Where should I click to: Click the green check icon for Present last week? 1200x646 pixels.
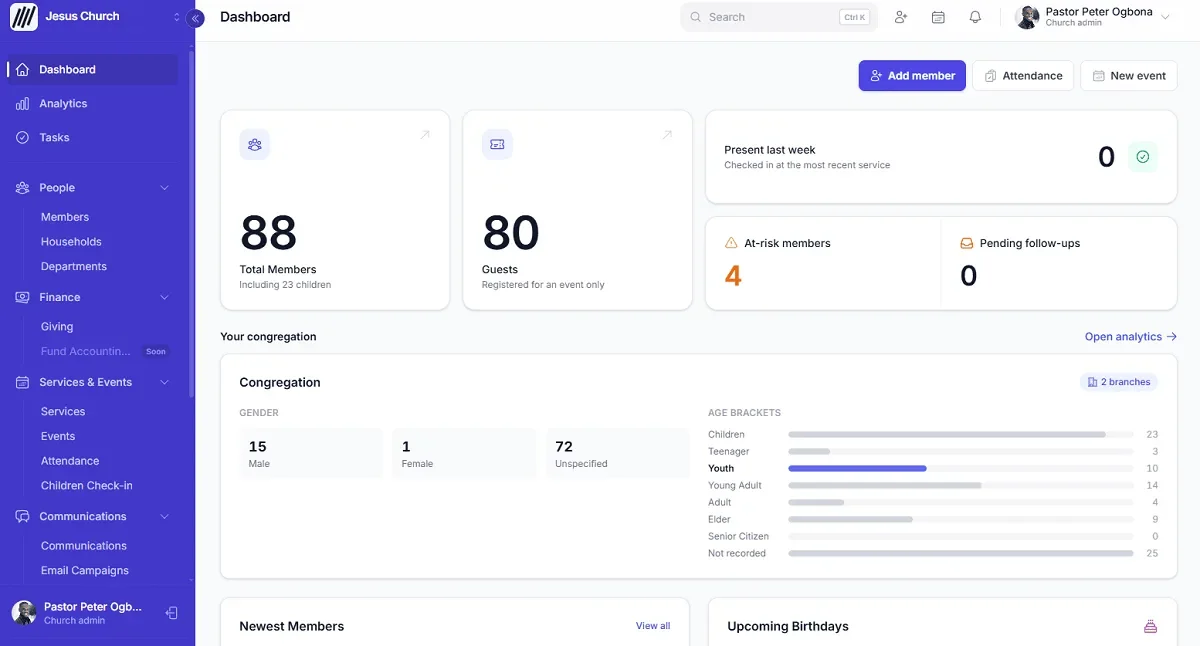[x=1143, y=157]
